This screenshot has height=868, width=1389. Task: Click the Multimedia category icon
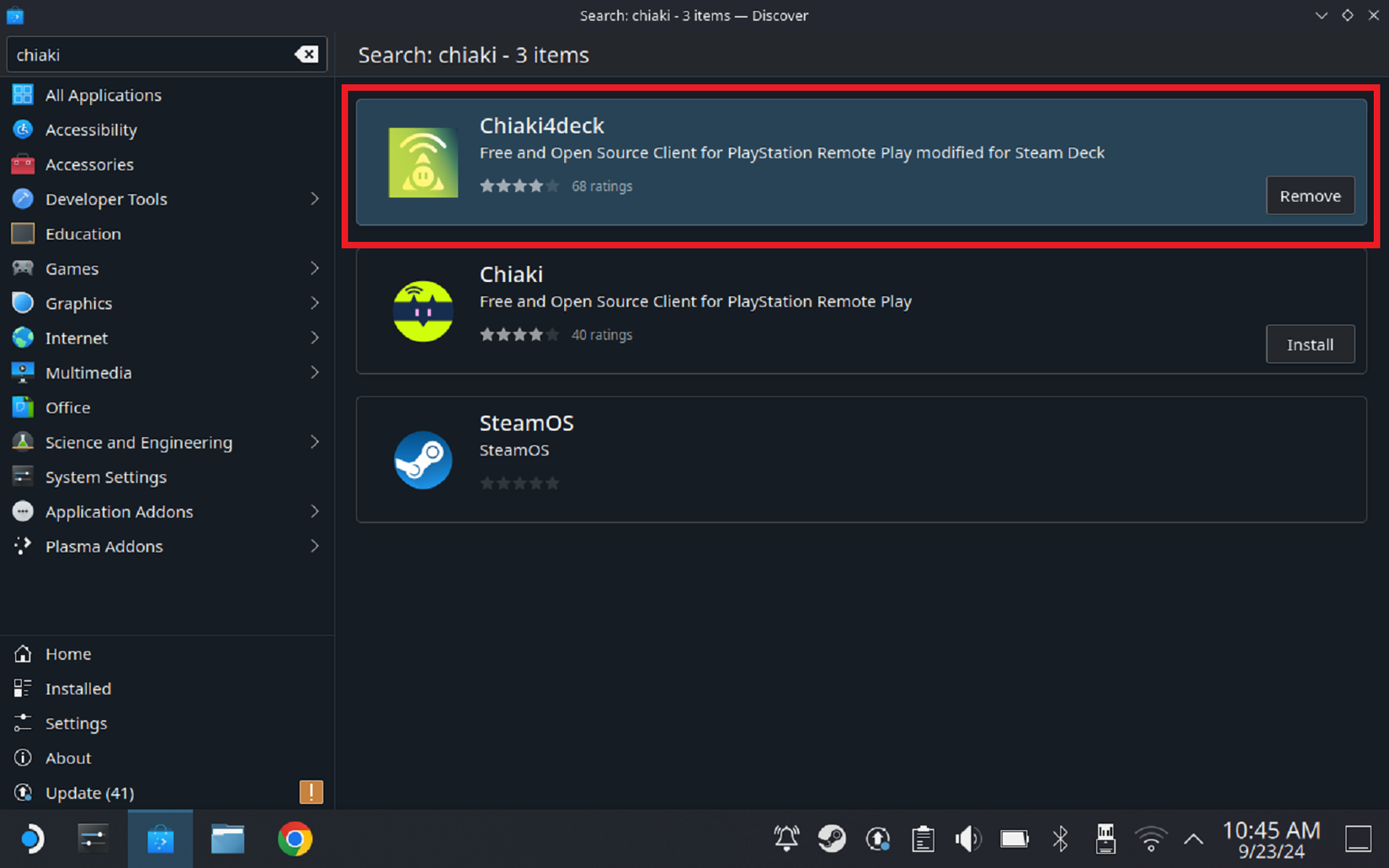pyautogui.click(x=23, y=372)
